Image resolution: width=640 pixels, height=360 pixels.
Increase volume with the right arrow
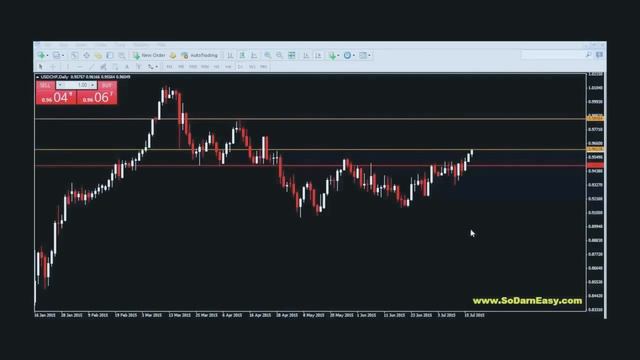click(93, 85)
